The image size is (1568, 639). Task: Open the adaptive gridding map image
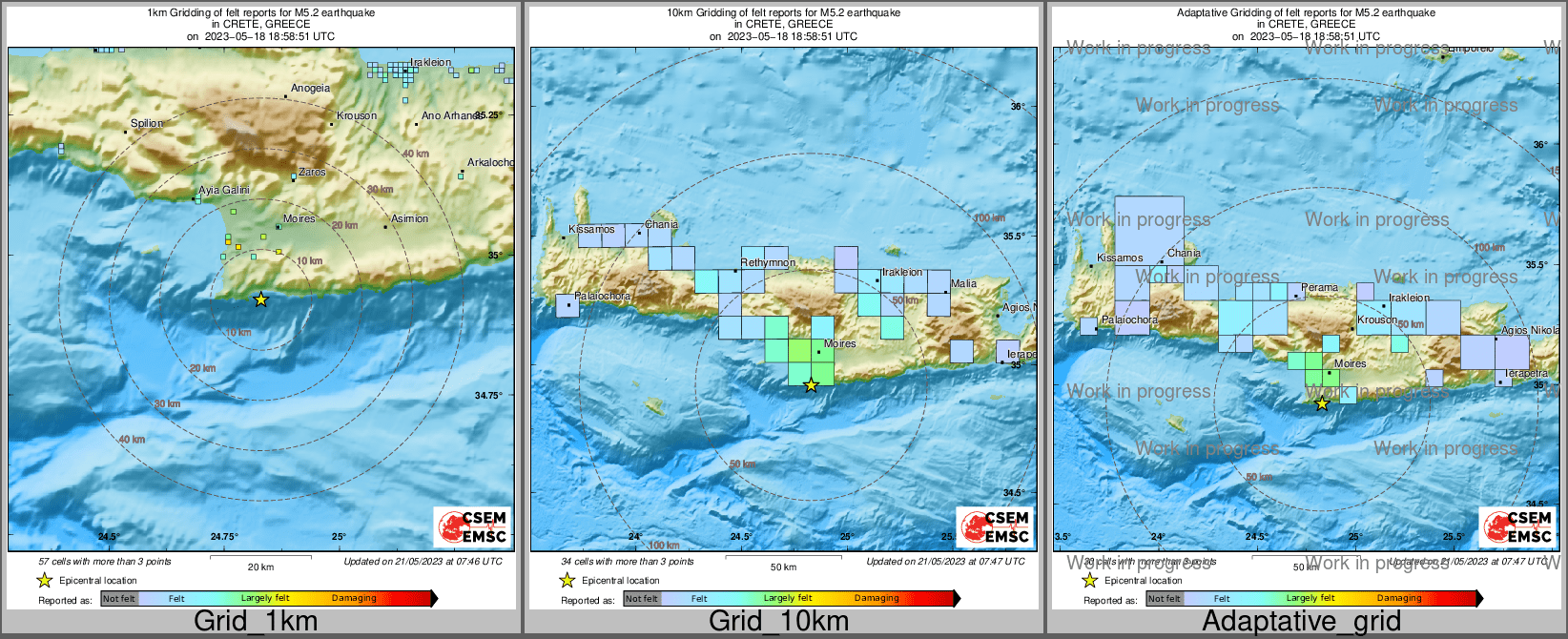(1306, 299)
